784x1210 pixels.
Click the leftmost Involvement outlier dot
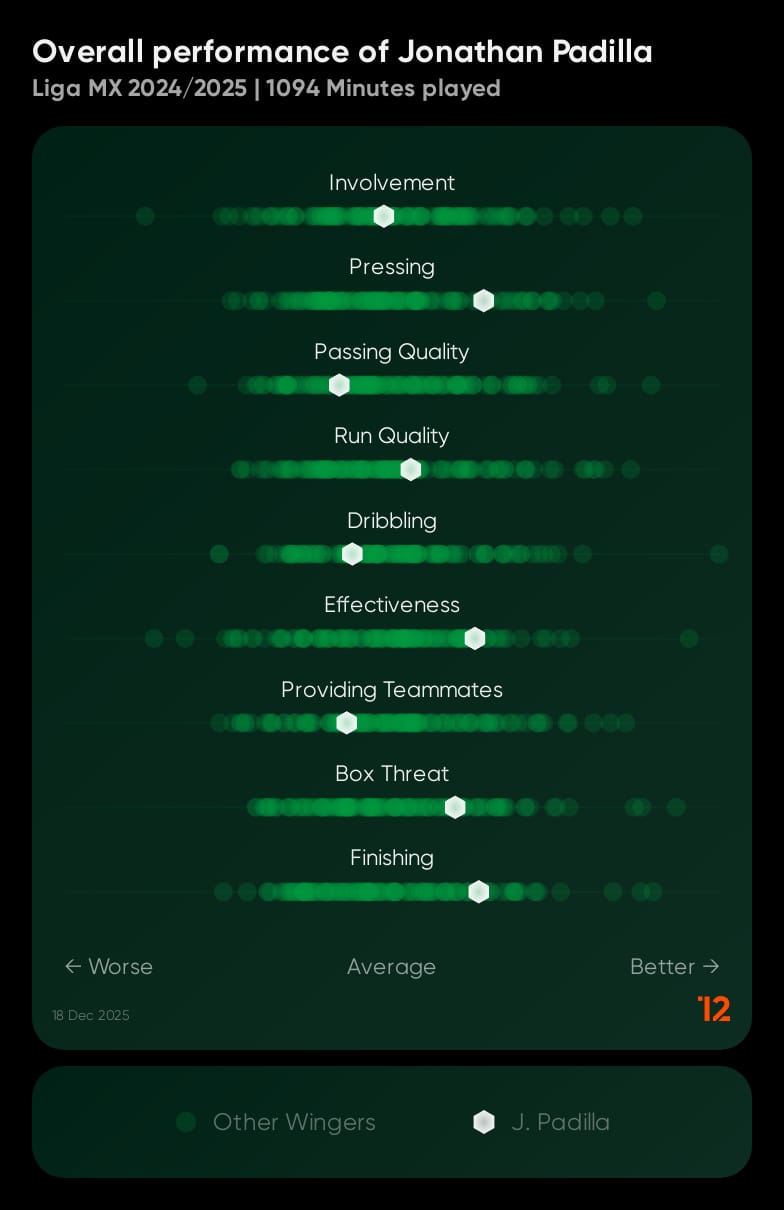(x=145, y=216)
